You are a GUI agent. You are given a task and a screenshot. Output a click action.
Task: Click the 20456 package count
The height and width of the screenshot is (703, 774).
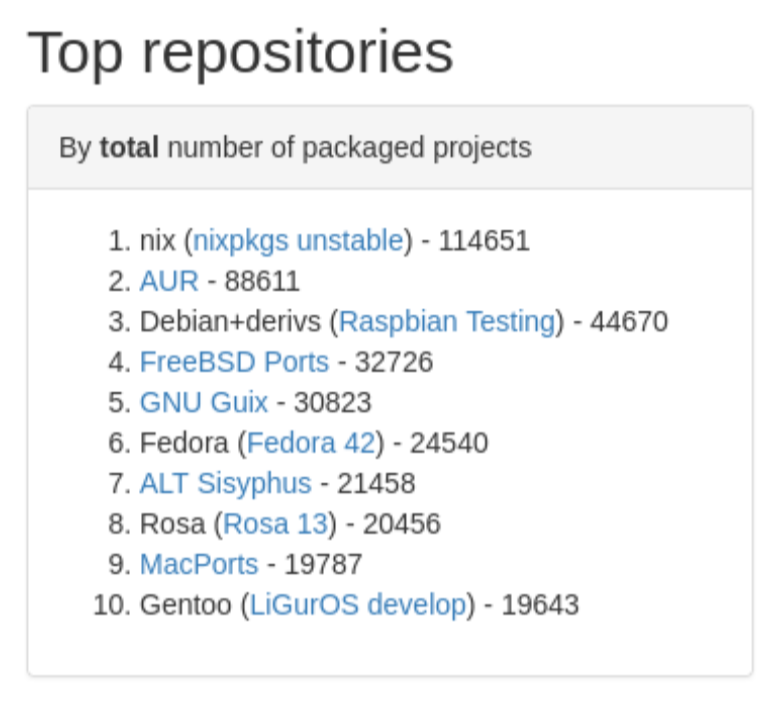click(401, 524)
